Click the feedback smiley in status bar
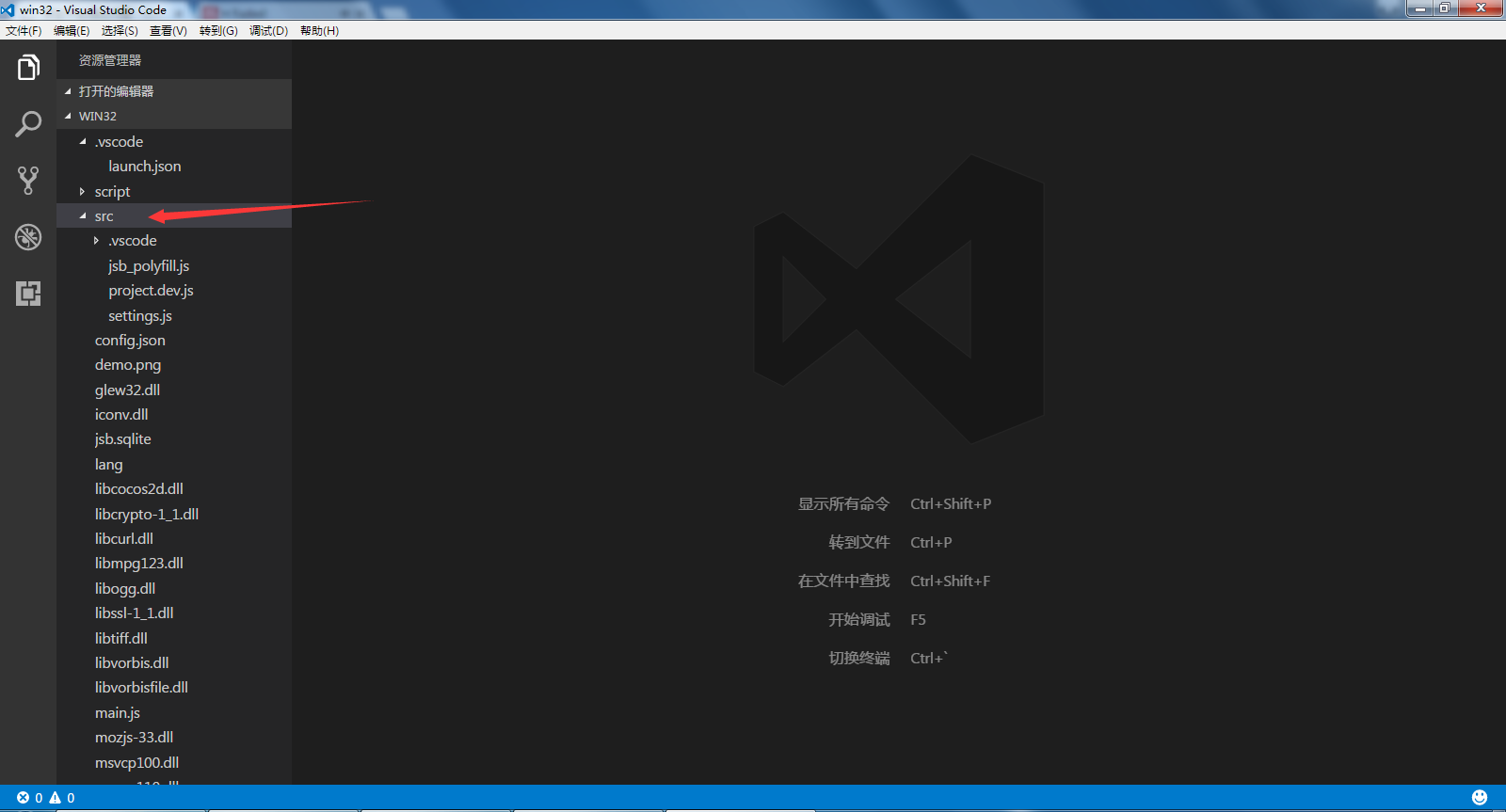 [x=1480, y=798]
